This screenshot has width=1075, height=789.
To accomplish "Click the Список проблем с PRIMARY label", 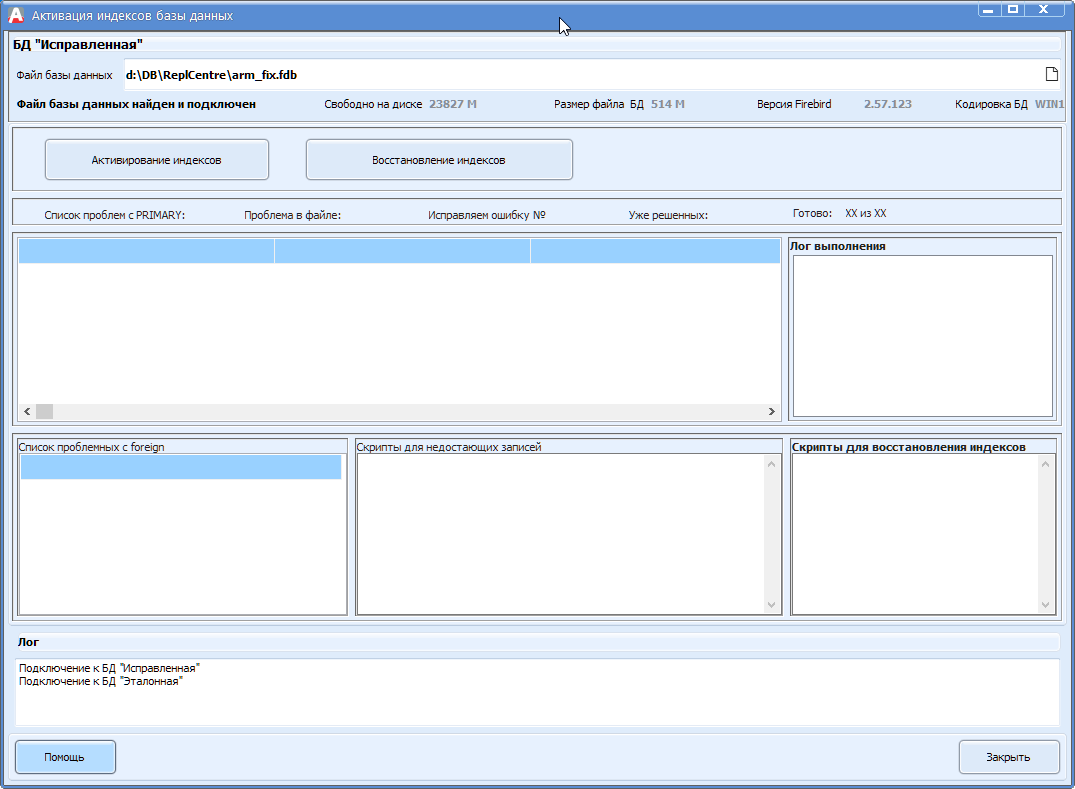I will point(114,215).
